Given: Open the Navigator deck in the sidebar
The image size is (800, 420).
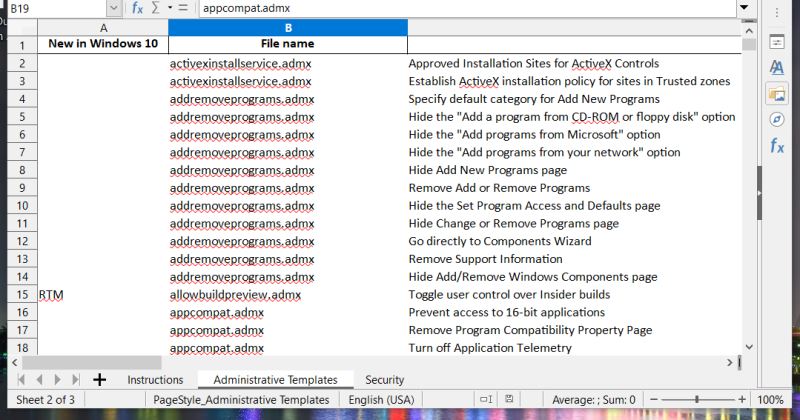Looking at the screenshot, I should pyautogui.click(x=777, y=119).
